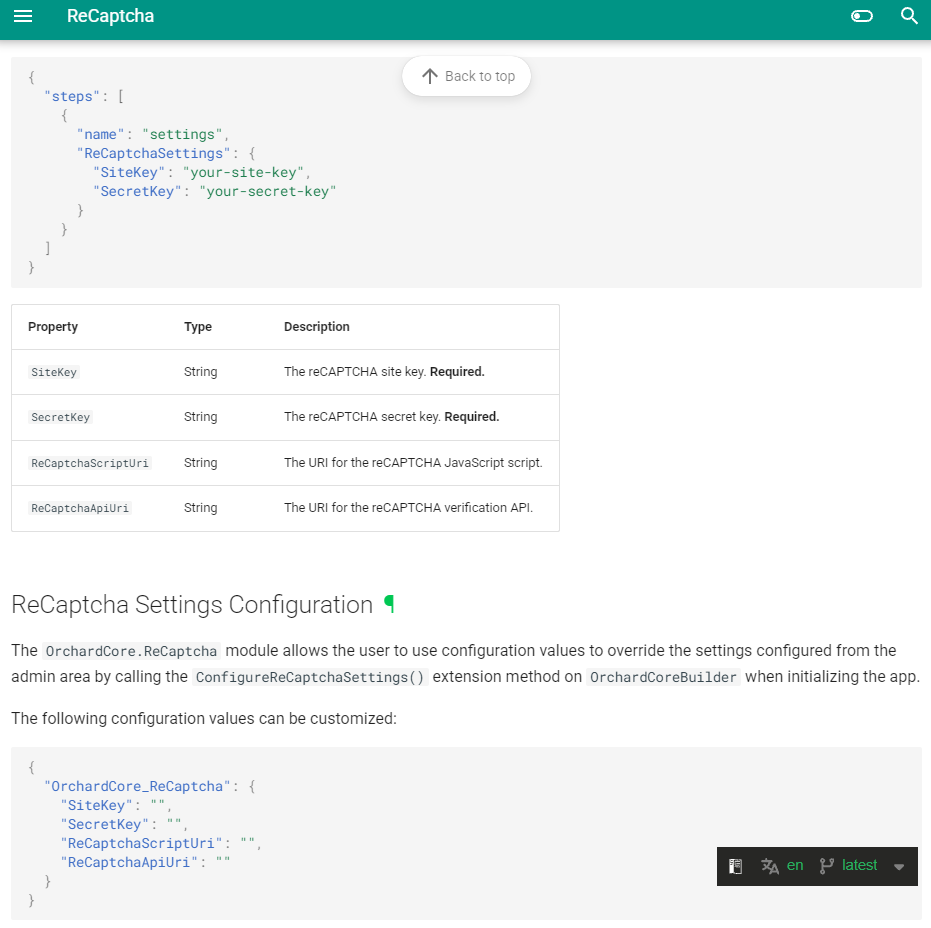
Task: Click the Description column header
Action: pyautogui.click(x=316, y=327)
